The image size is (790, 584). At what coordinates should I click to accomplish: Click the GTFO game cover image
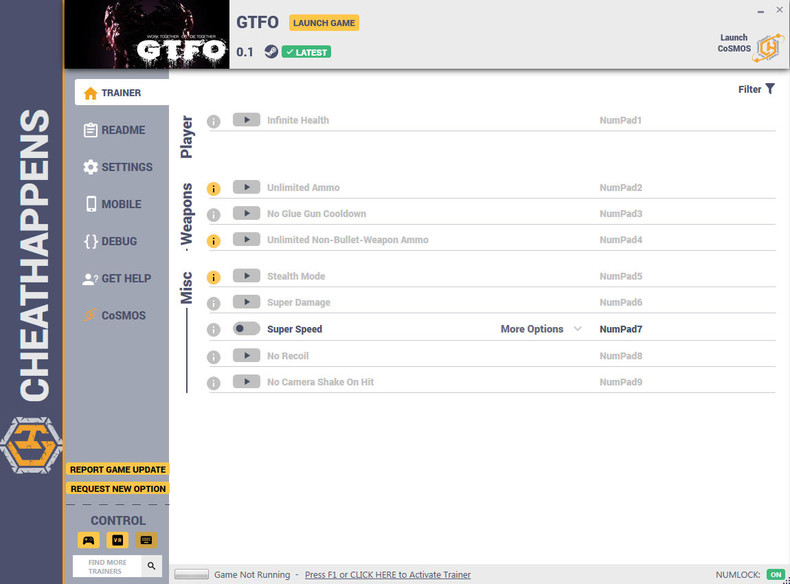147,34
